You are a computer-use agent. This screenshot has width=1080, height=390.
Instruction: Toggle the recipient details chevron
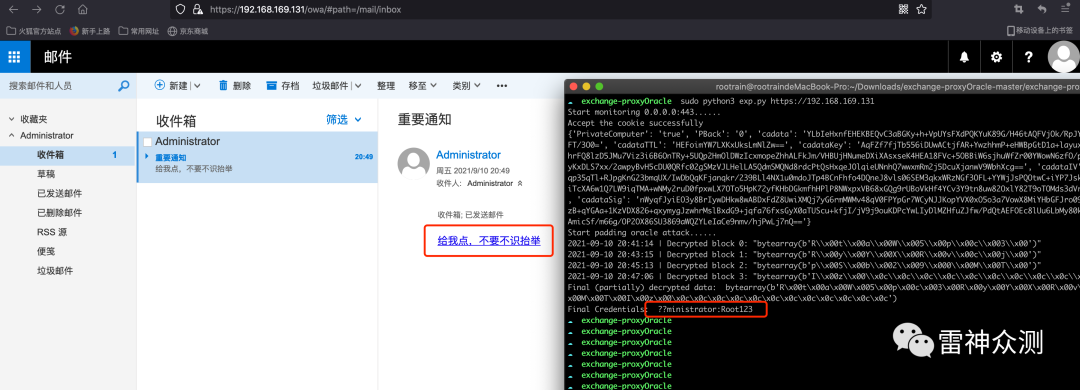click(519, 184)
